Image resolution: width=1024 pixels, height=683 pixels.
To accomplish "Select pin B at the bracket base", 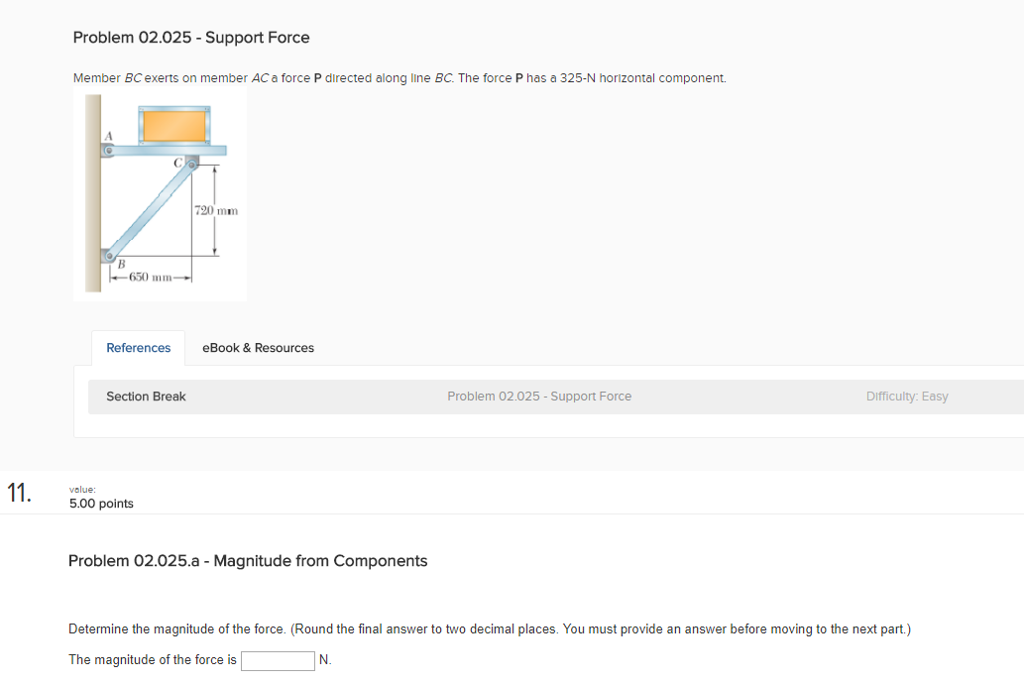I will pyautogui.click(x=110, y=258).
